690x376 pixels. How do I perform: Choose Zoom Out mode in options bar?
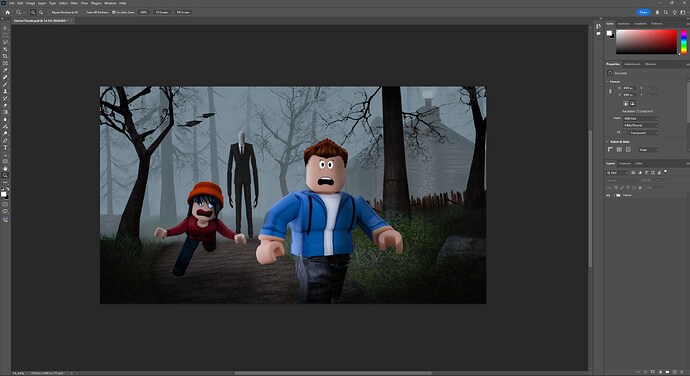[x=41, y=12]
